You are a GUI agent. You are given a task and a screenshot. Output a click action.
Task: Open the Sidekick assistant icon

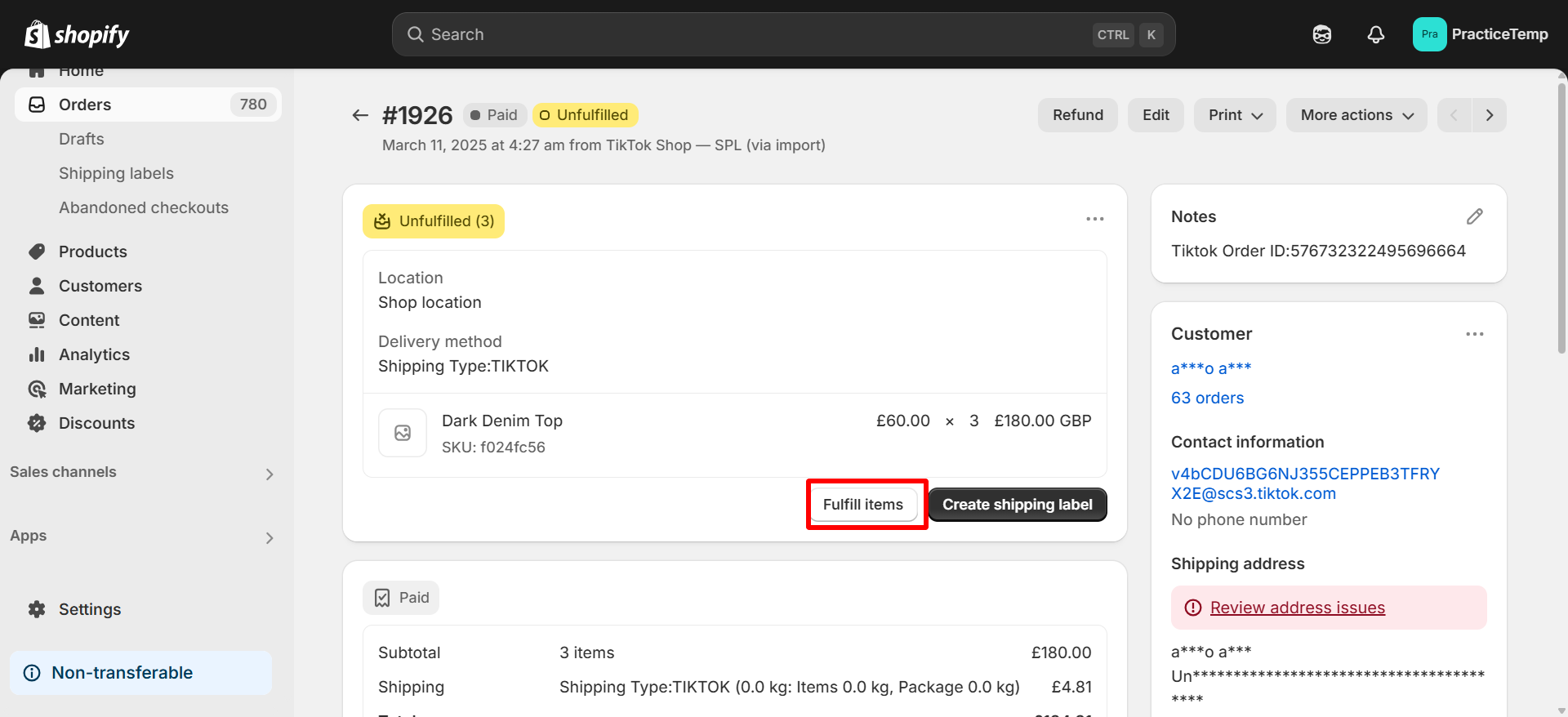(x=1322, y=34)
